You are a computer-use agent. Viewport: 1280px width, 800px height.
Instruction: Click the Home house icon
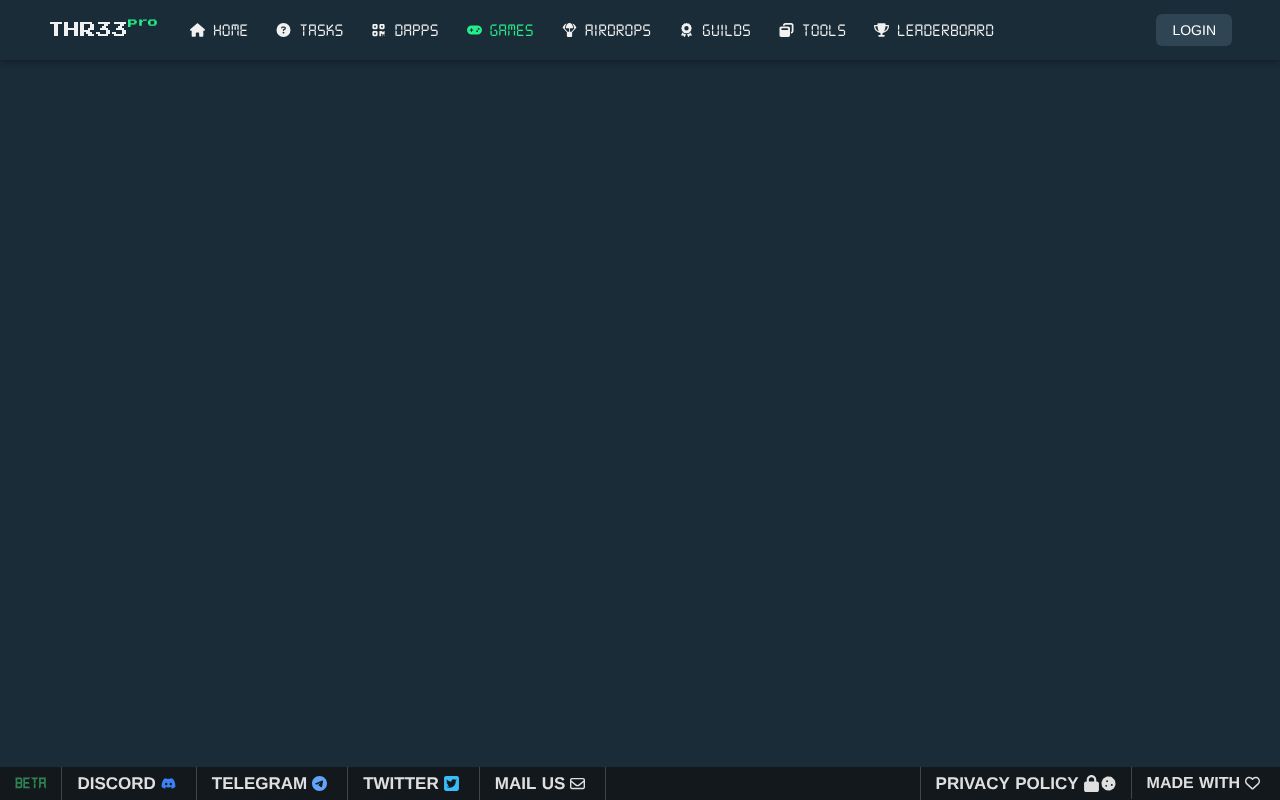(x=197, y=30)
